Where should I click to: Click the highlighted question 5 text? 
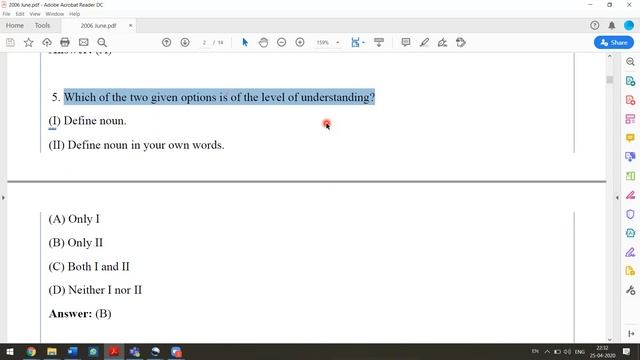click(x=219, y=97)
